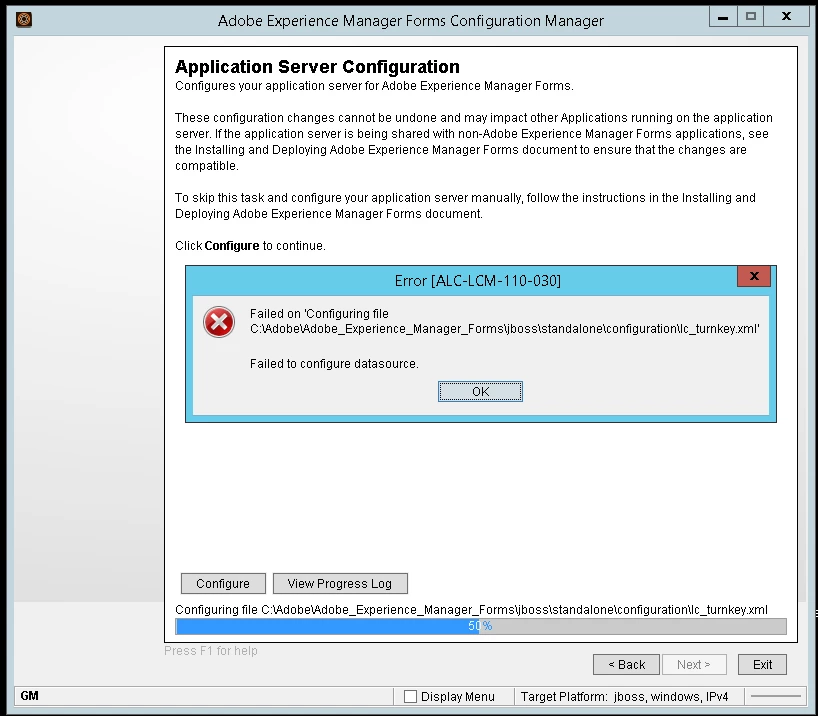Viewport: 818px width, 716px height.
Task: Go back with the Back button
Action: [627, 664]
